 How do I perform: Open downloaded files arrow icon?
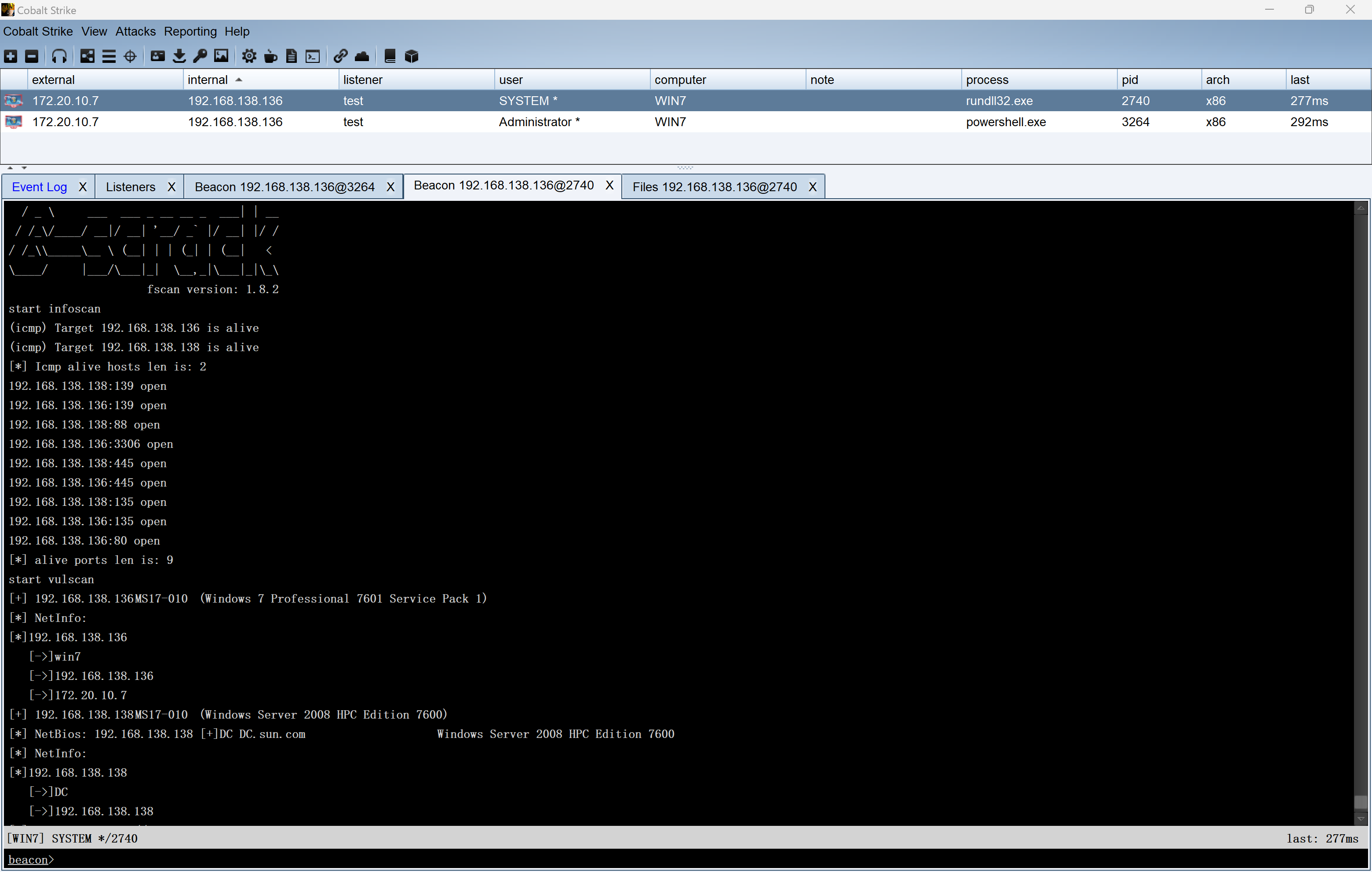[179, 56]
